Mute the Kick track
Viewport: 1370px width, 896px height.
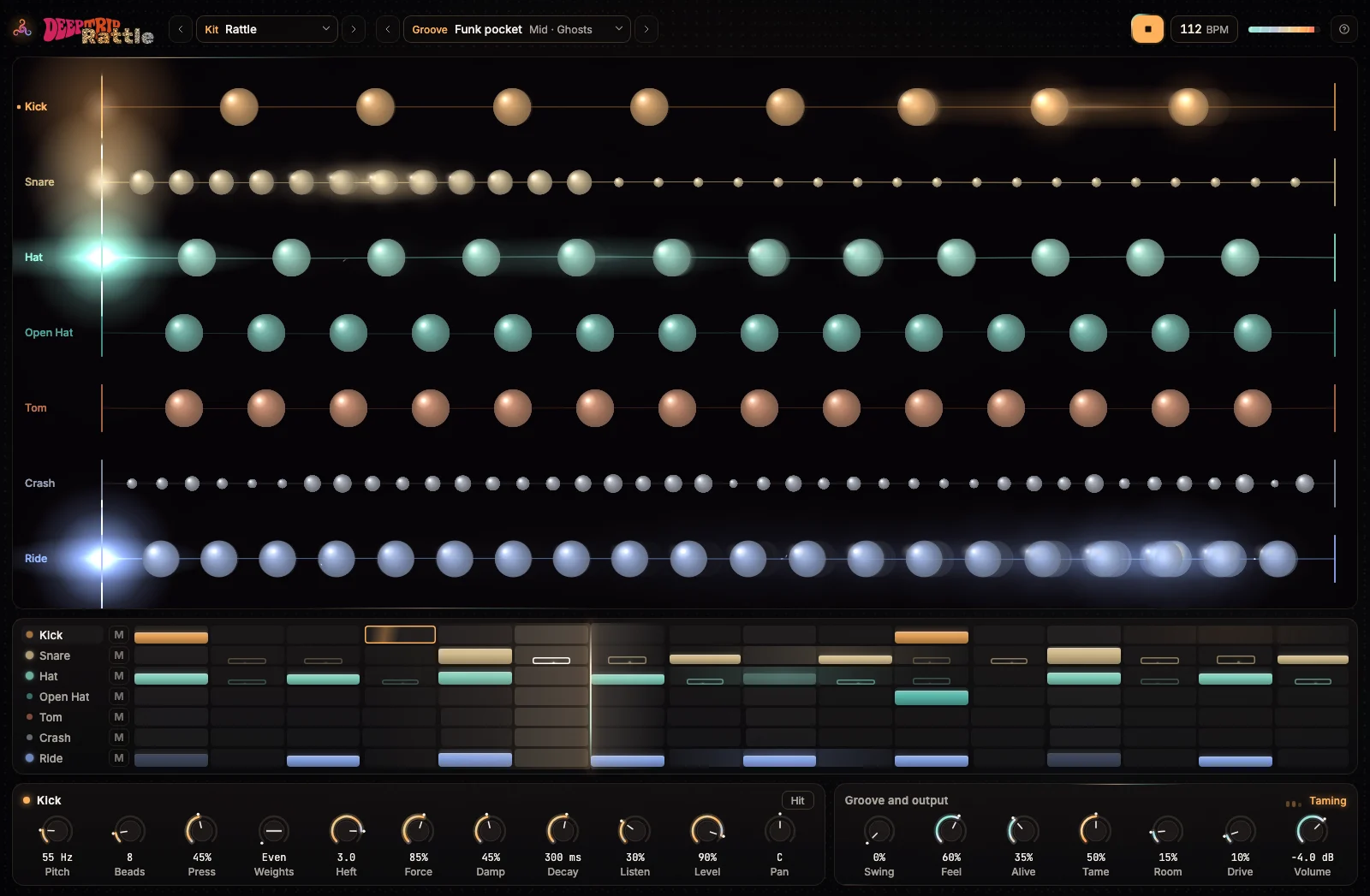click(x=119, y=635)
